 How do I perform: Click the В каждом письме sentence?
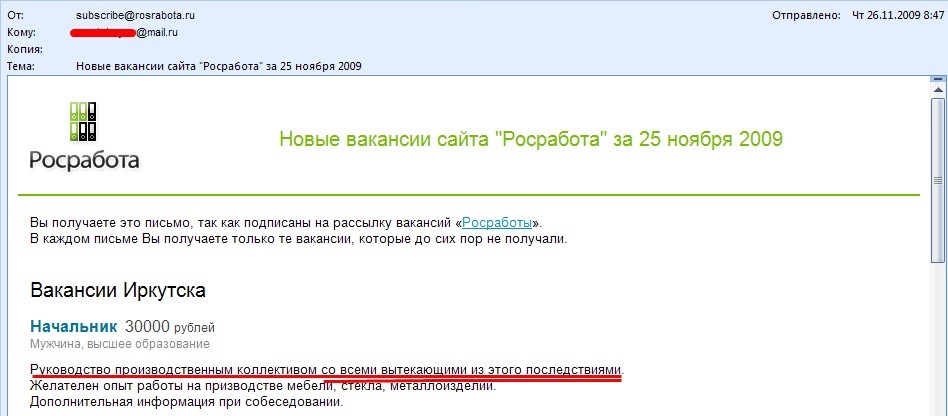299,238
